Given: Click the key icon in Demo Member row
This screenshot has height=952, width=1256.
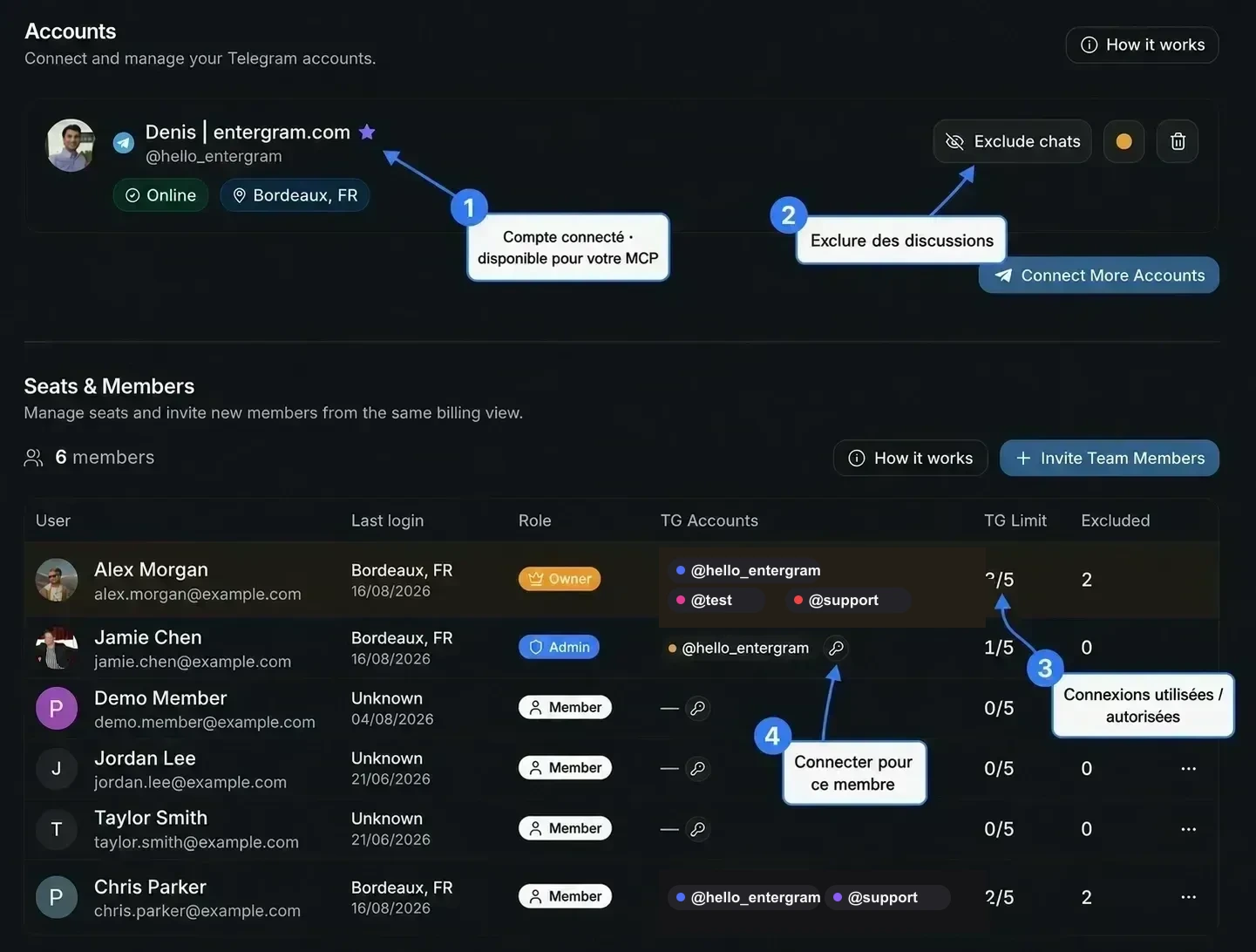Looking at the screenshot, I should click(x=697, y=708).
